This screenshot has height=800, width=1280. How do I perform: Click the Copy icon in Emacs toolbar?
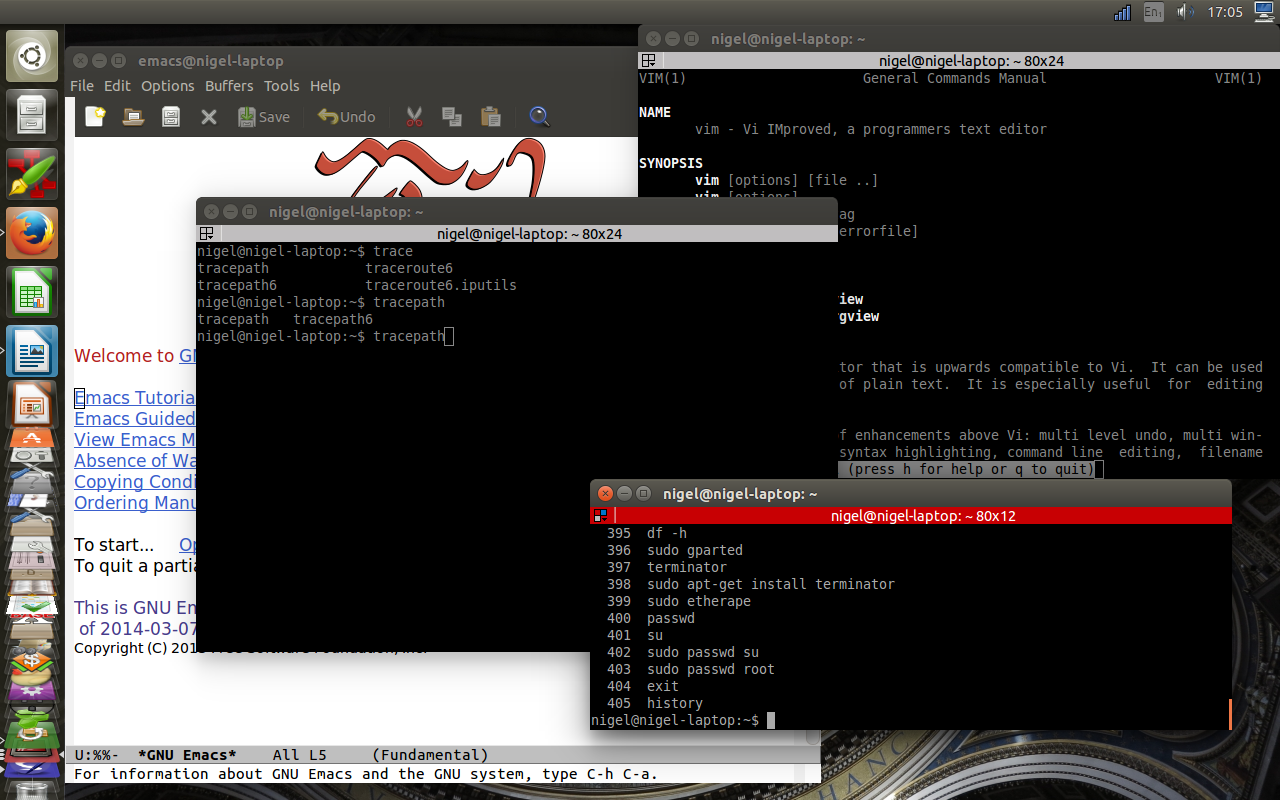451,117
